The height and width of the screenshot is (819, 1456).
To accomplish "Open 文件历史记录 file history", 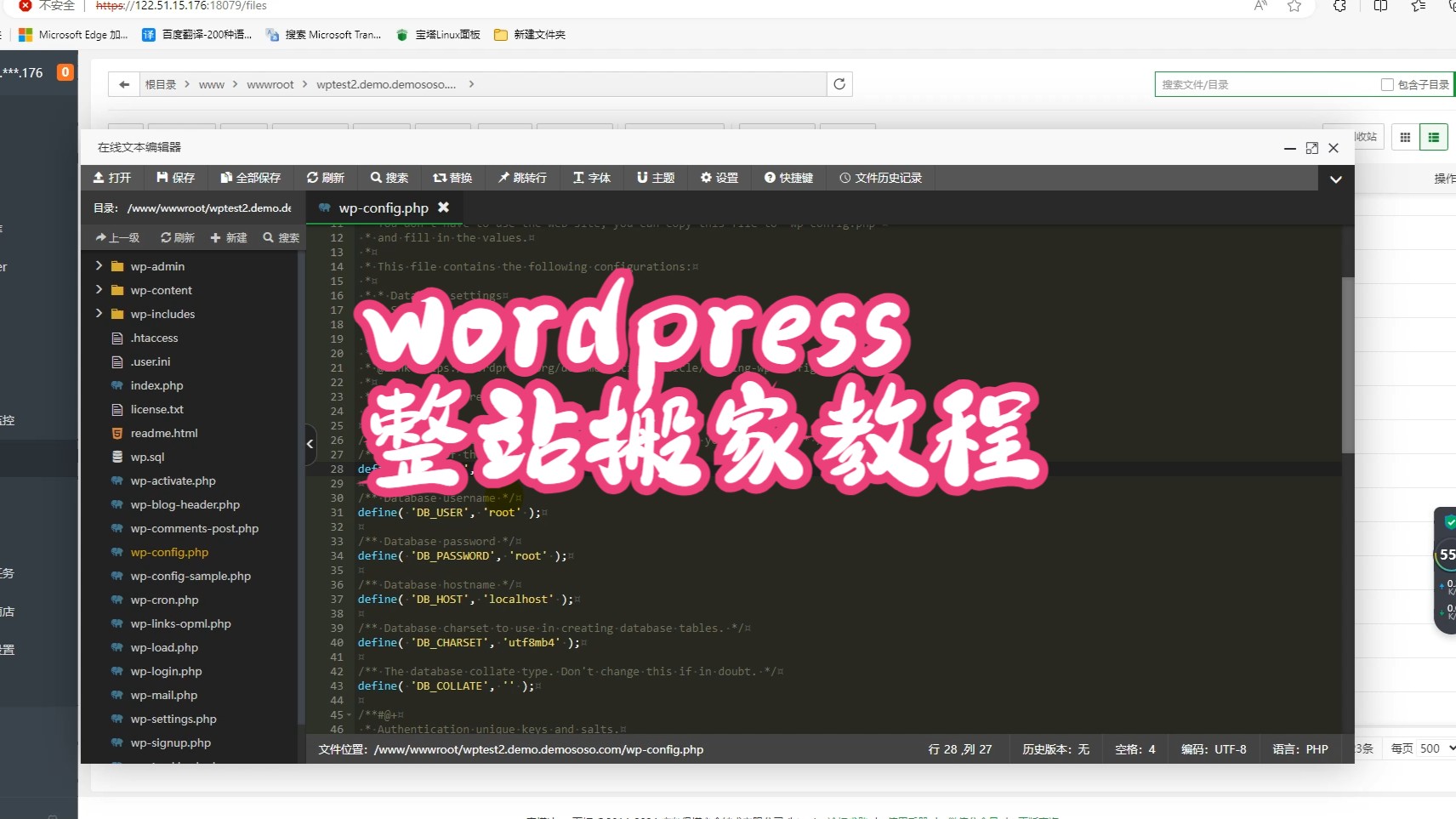I will pos(880,178).
